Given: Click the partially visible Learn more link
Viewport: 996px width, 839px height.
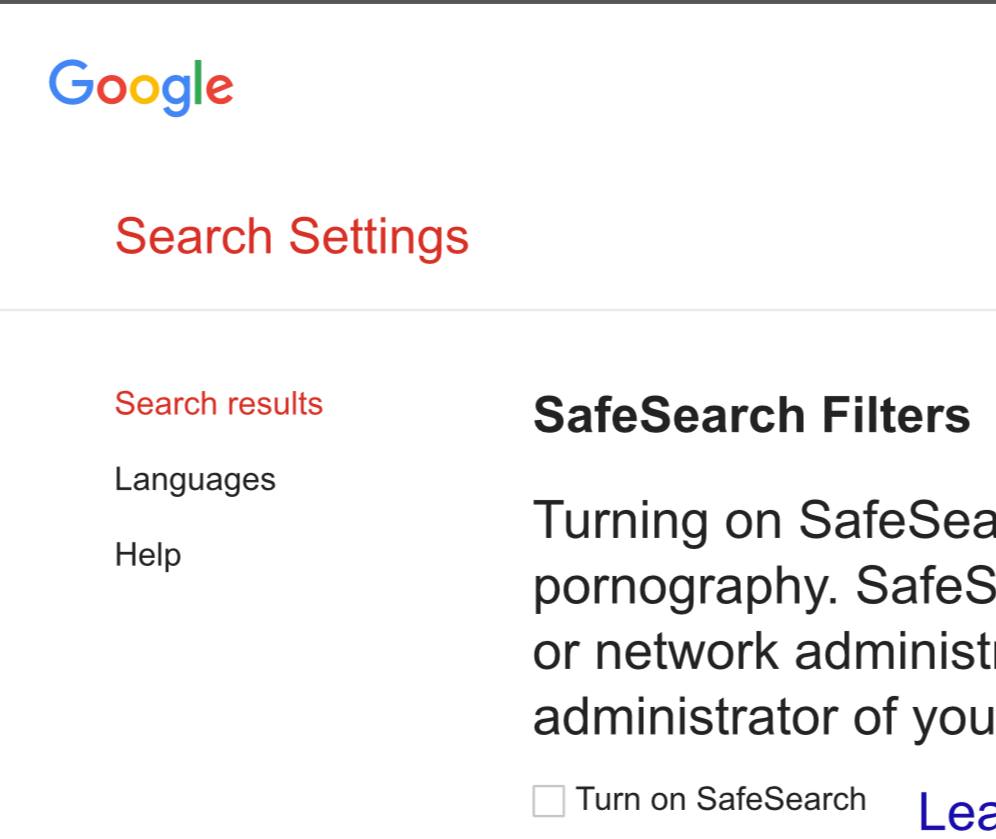Looking at the screenshot, I should tap(957, 812).
